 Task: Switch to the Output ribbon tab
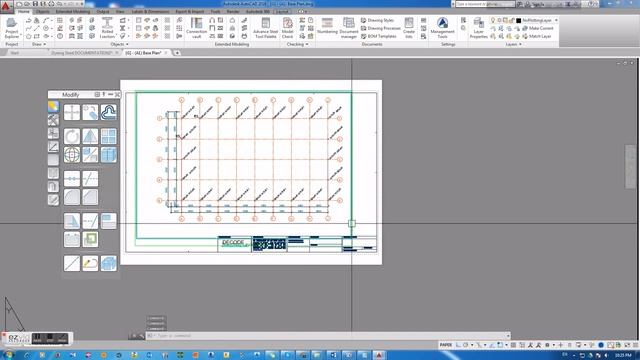coord(102,11)
